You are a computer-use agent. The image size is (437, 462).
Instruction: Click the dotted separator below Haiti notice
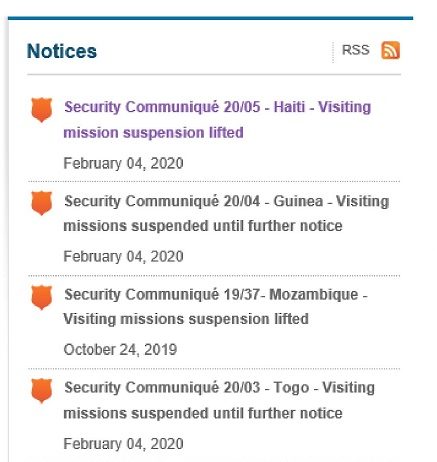[x=214, y=182]
